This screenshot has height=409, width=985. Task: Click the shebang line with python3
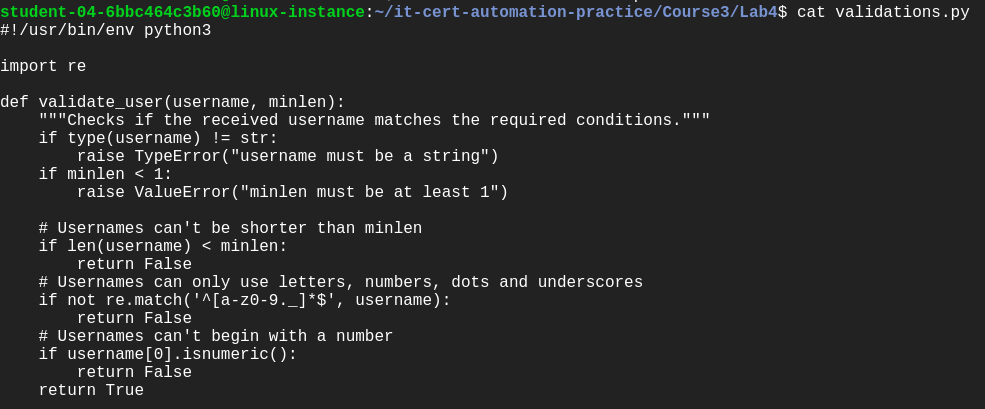pos(106,30)
